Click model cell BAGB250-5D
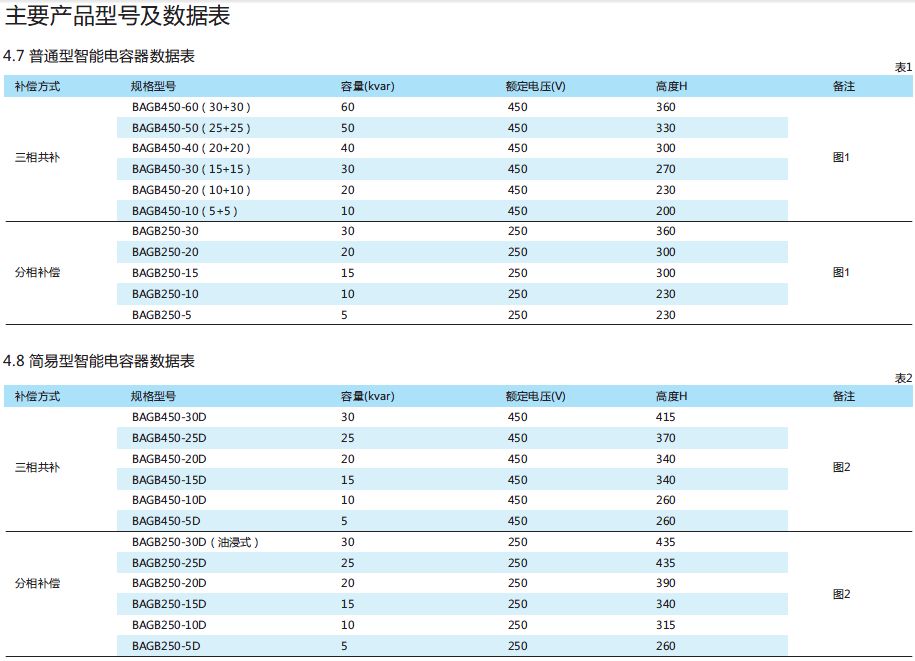This screenshot has height=661, width=915. point(166,646)
